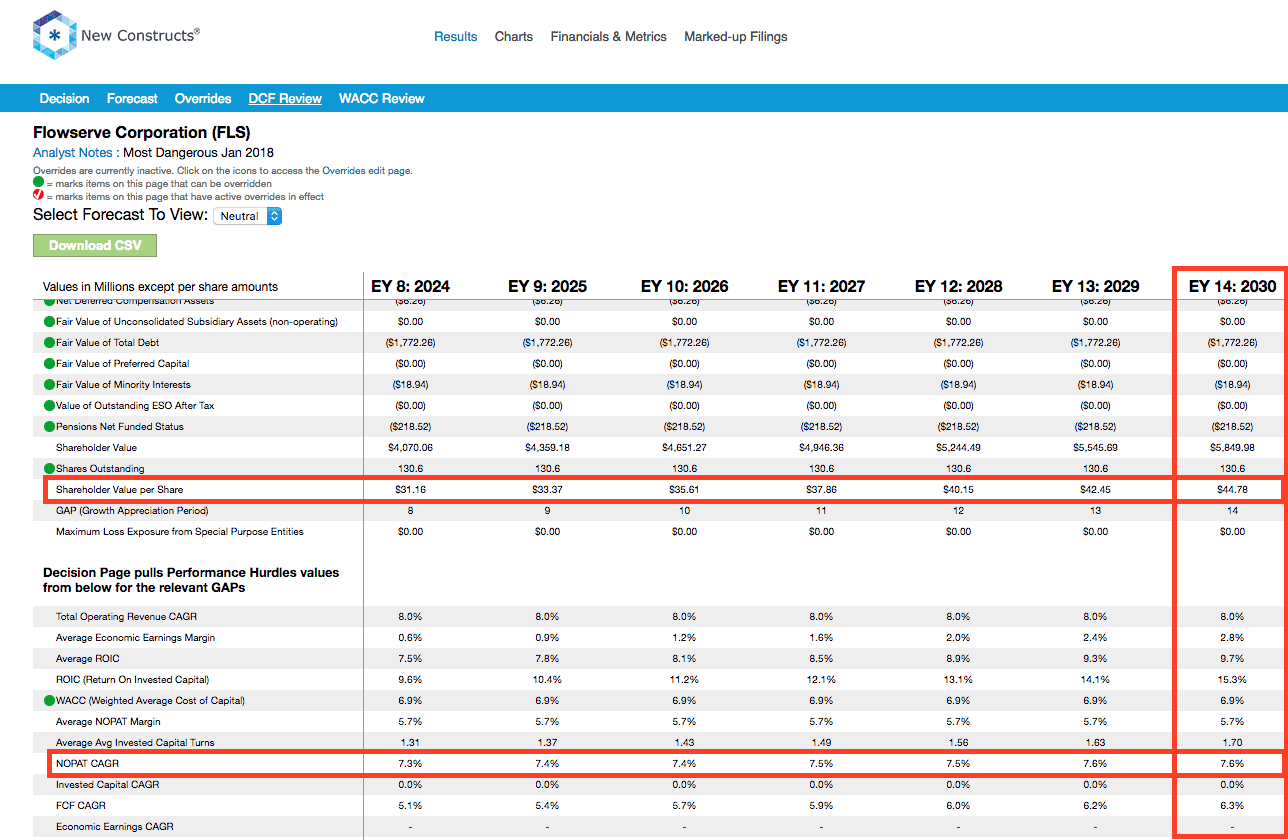The height and width of the screenshot is (840, 1288).
Task: Click the Average NOPAT Margin row label
Action: pos(108,722)
